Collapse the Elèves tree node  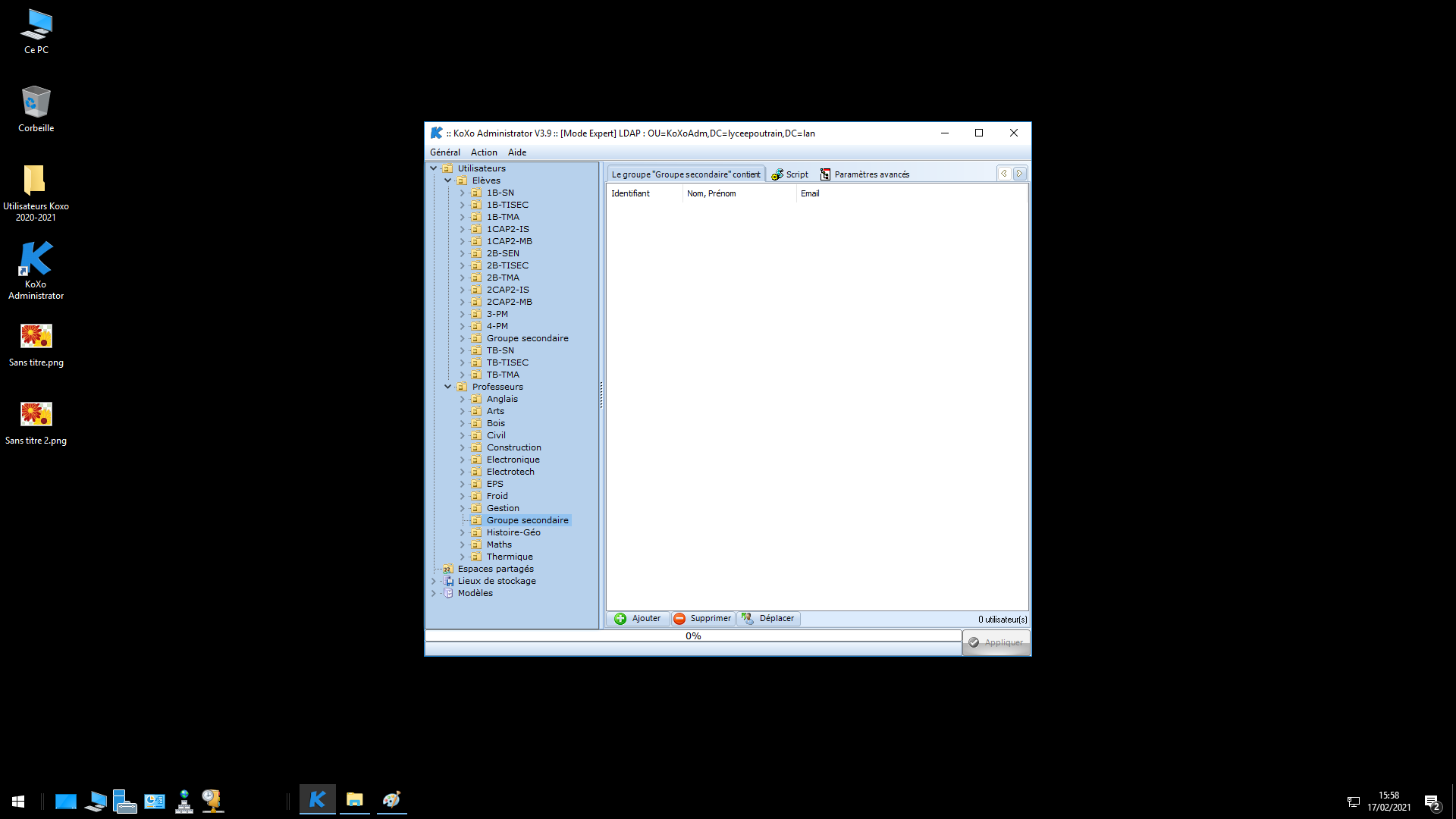[x=447, y=180]
